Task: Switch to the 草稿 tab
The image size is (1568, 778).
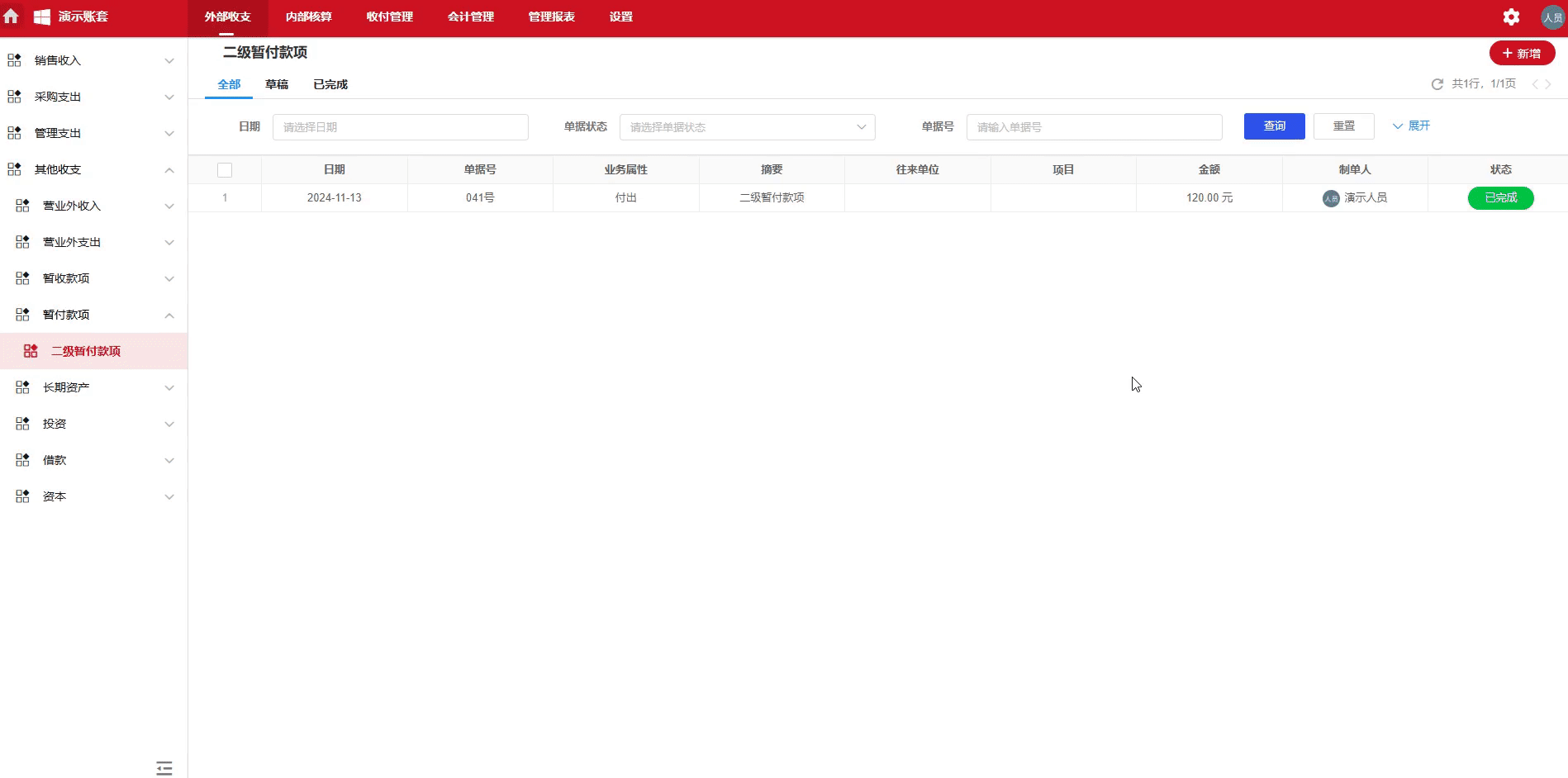Action: [277, 84]
